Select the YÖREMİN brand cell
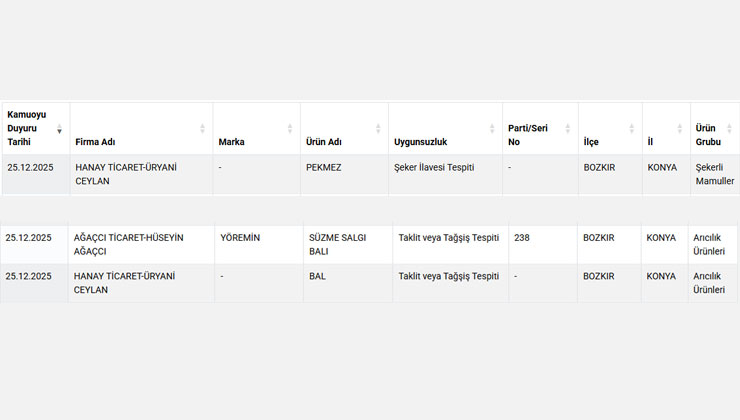This screenshot has width=740, height=420. [x=240, y=238]
